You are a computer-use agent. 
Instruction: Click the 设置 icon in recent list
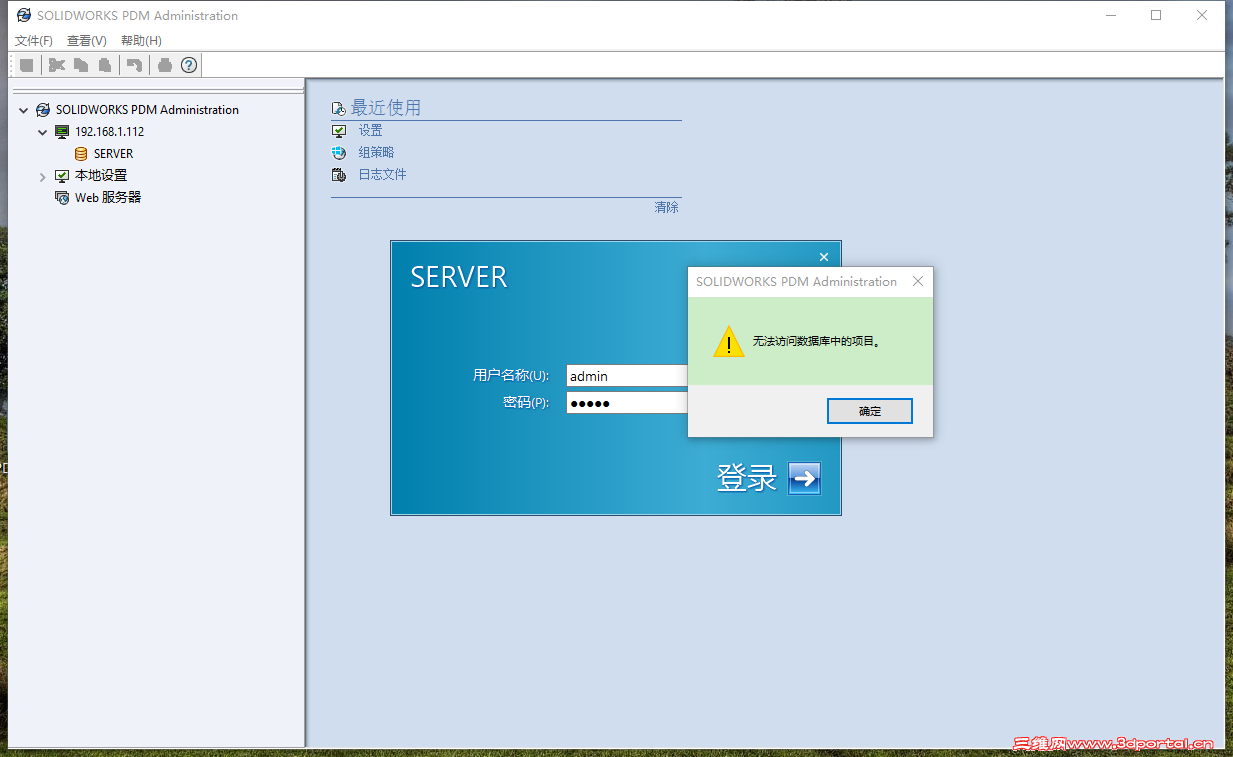point(339,131)
